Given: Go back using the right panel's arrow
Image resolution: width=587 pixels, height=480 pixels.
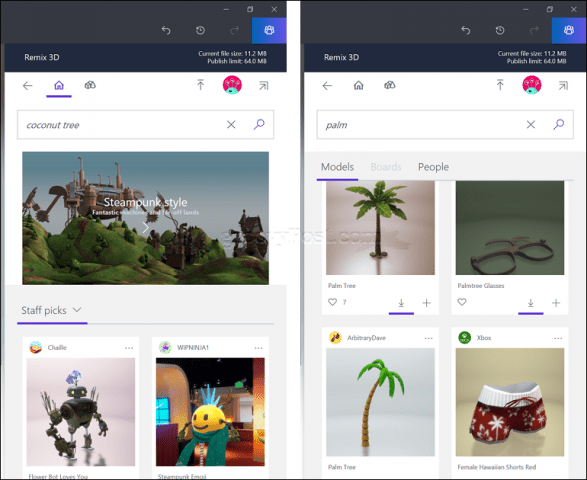Looking at the screenshot, I should [x=327, y=86].
